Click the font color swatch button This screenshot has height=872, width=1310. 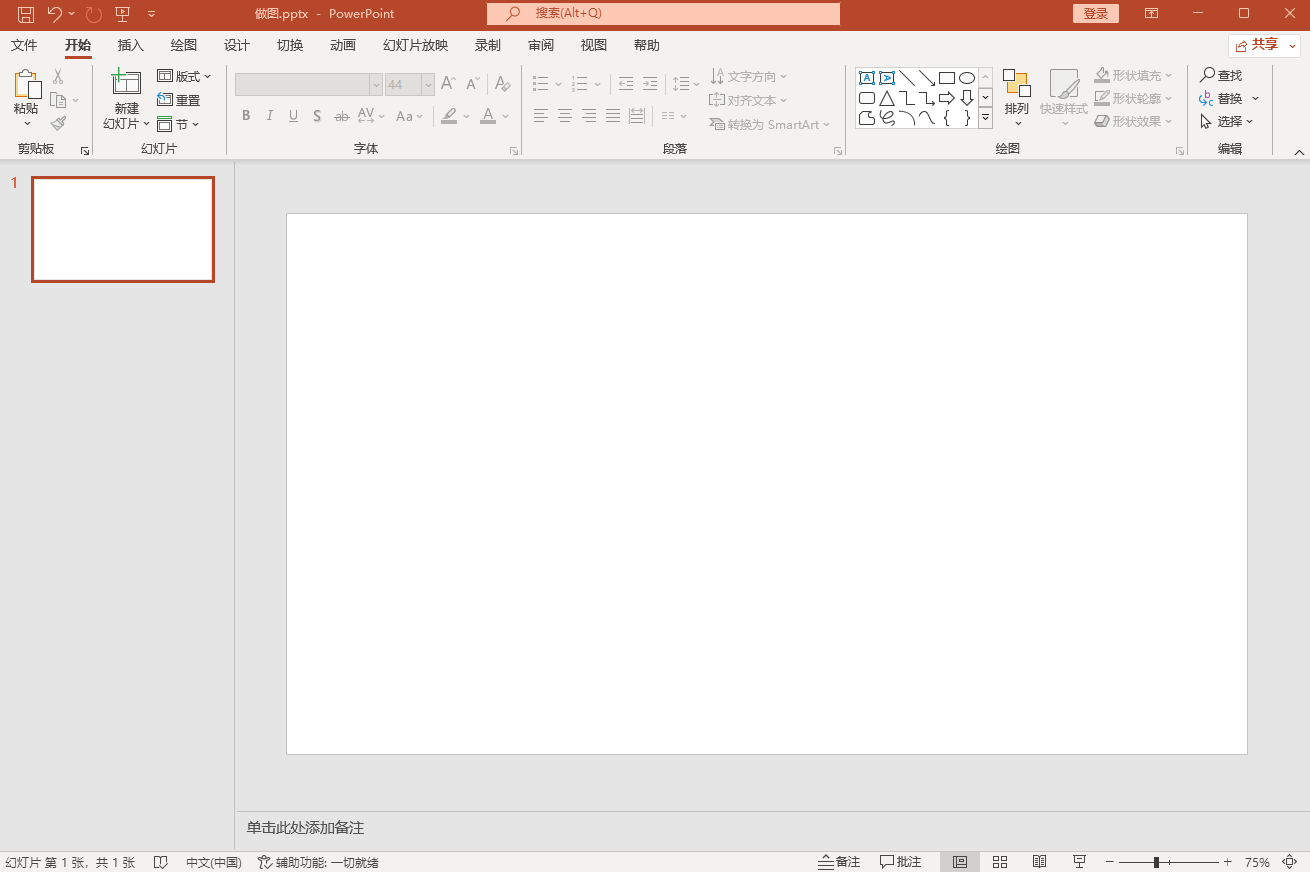[x=488, y=116]
